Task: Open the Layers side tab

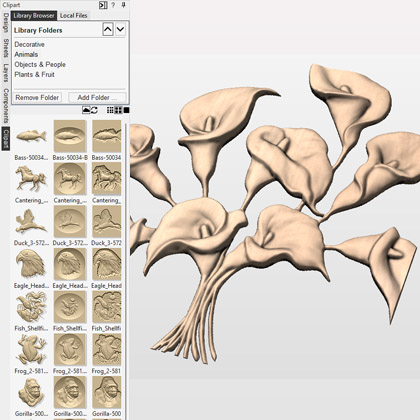Action: (5, 73)
